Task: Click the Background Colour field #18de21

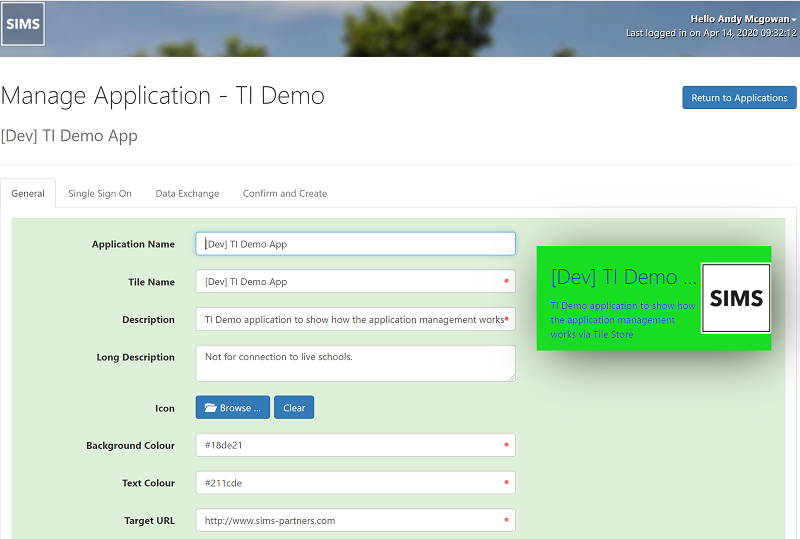Action: [356, 445]
